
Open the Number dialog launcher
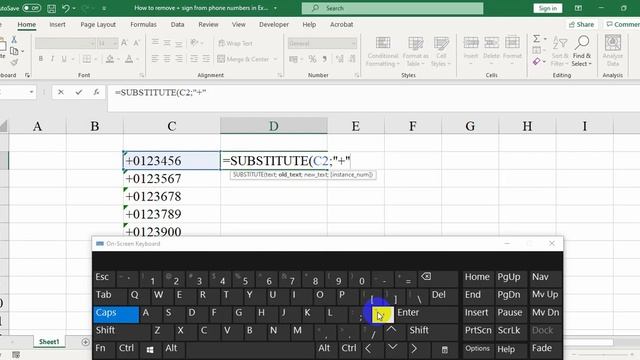[x=357, y=75]
